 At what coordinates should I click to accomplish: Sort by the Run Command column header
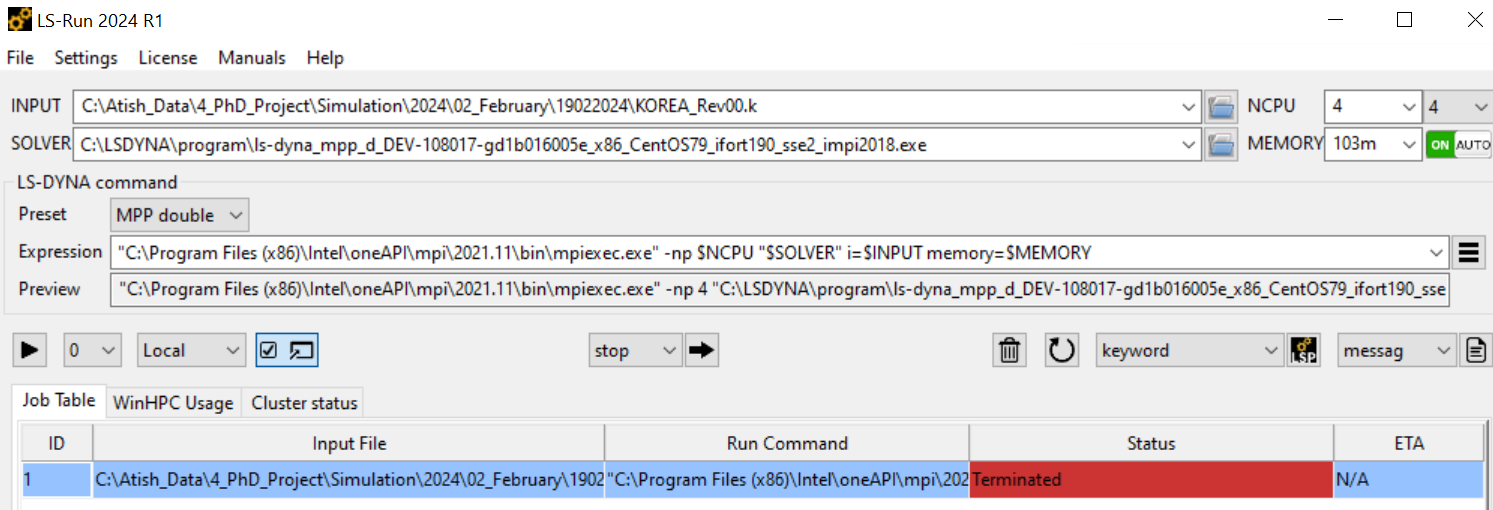[x=787, y=443]
